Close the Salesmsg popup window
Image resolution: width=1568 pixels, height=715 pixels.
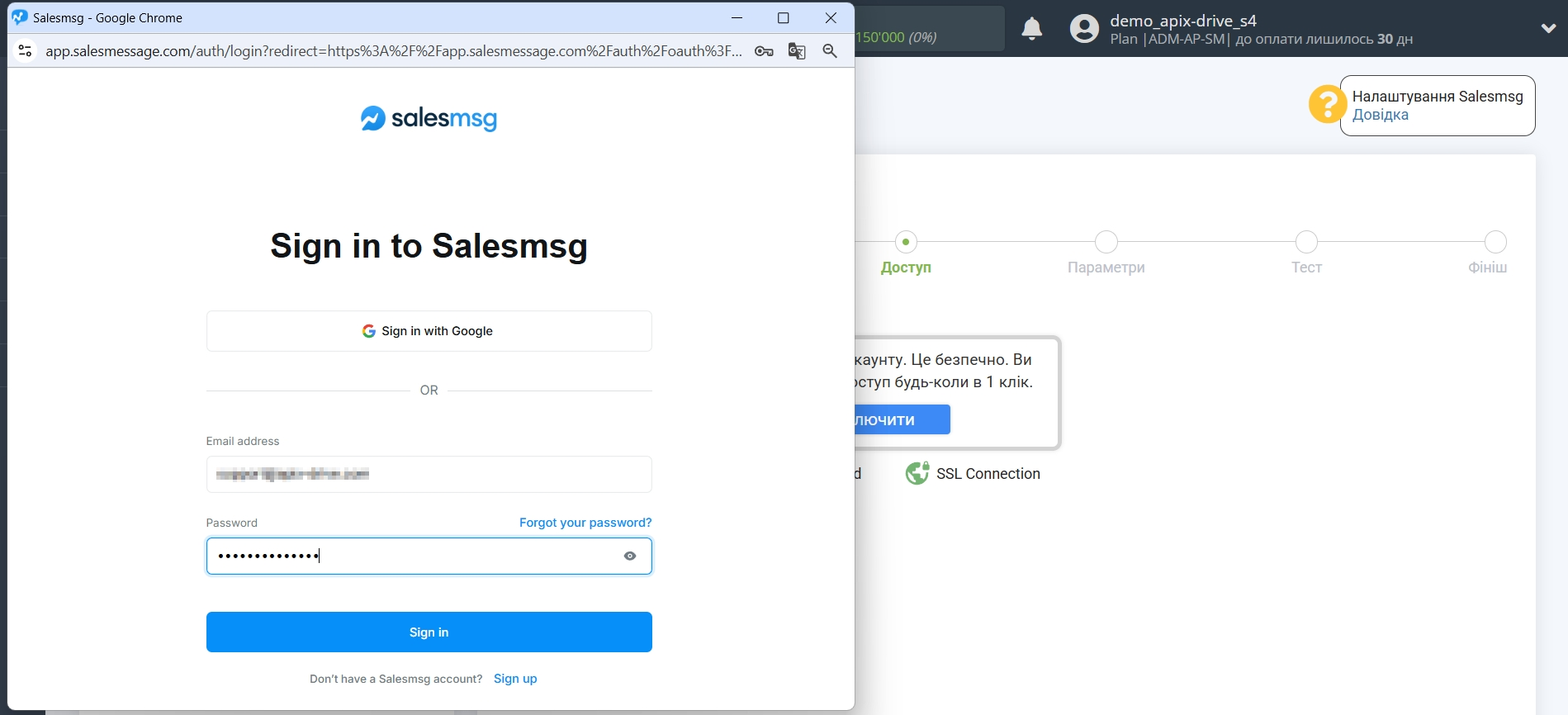[831, 17]
